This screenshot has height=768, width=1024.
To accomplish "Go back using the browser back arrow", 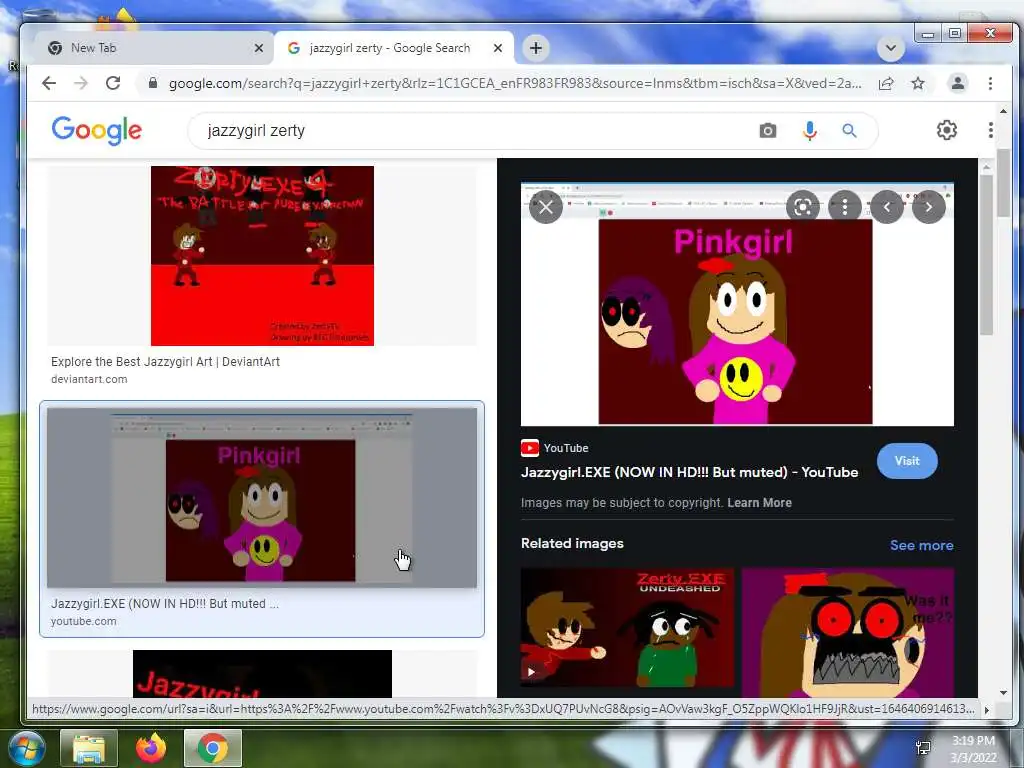I will click(x=49, y=83).
